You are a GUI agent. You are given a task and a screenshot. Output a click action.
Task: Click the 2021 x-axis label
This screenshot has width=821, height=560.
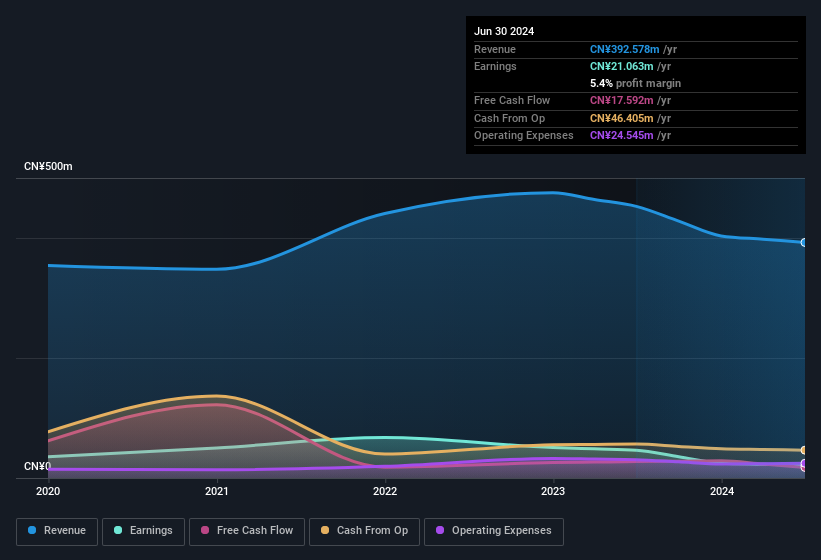click(217, 491)
